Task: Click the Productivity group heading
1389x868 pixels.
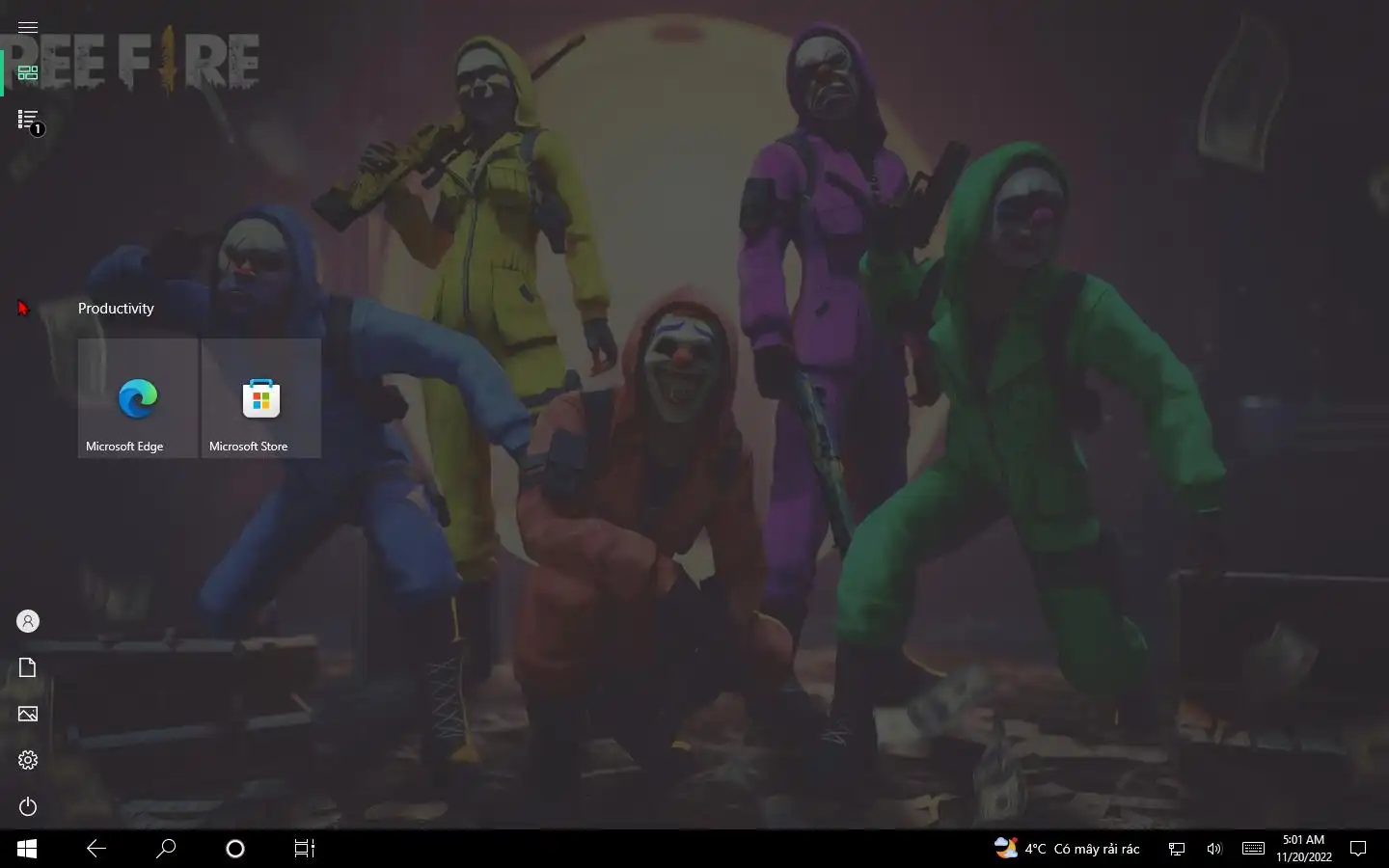Action: [116, 309]
